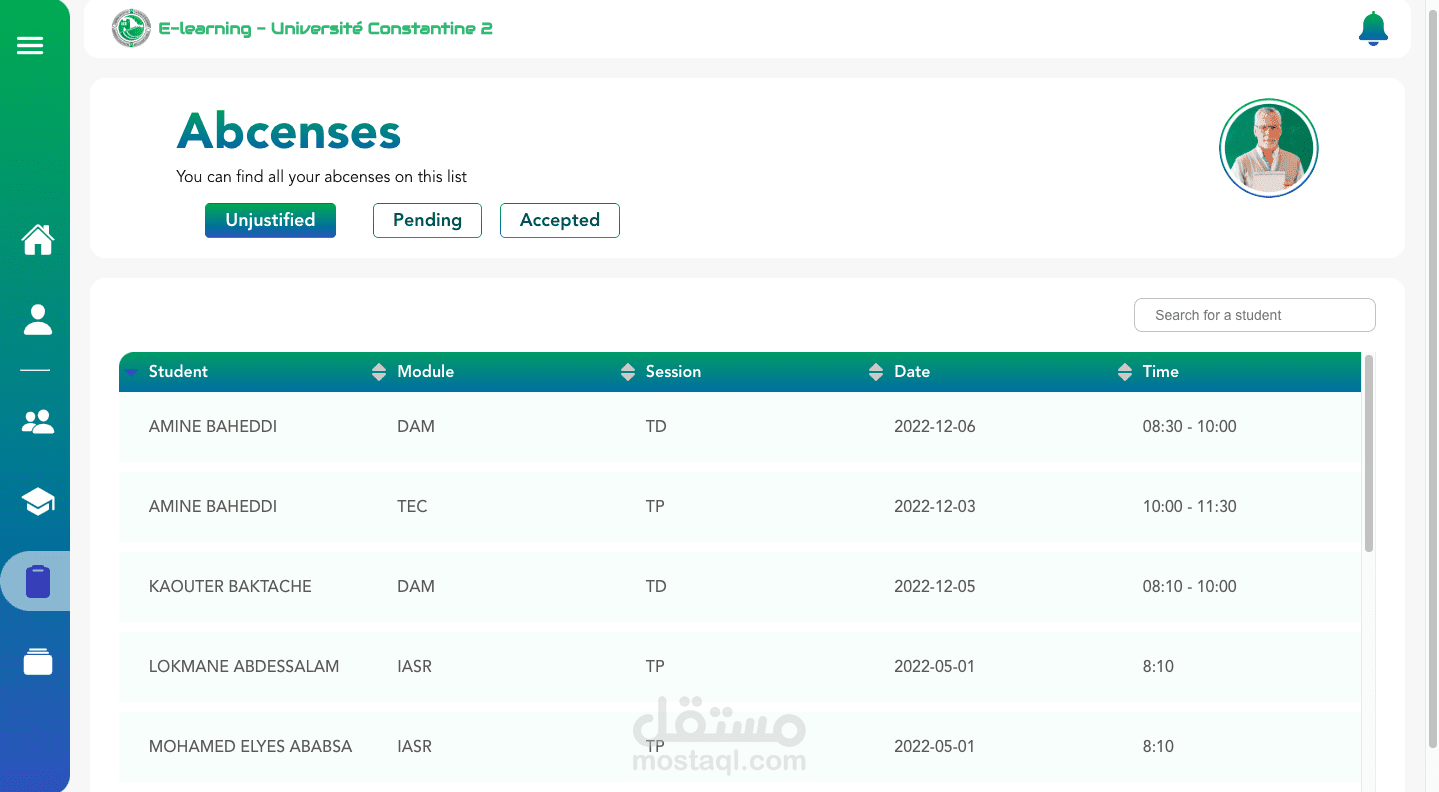Click AMINE BAHEDDI in the DAM row
The height and width of the screenshot is (792, 1439).
tap(213, 426)
